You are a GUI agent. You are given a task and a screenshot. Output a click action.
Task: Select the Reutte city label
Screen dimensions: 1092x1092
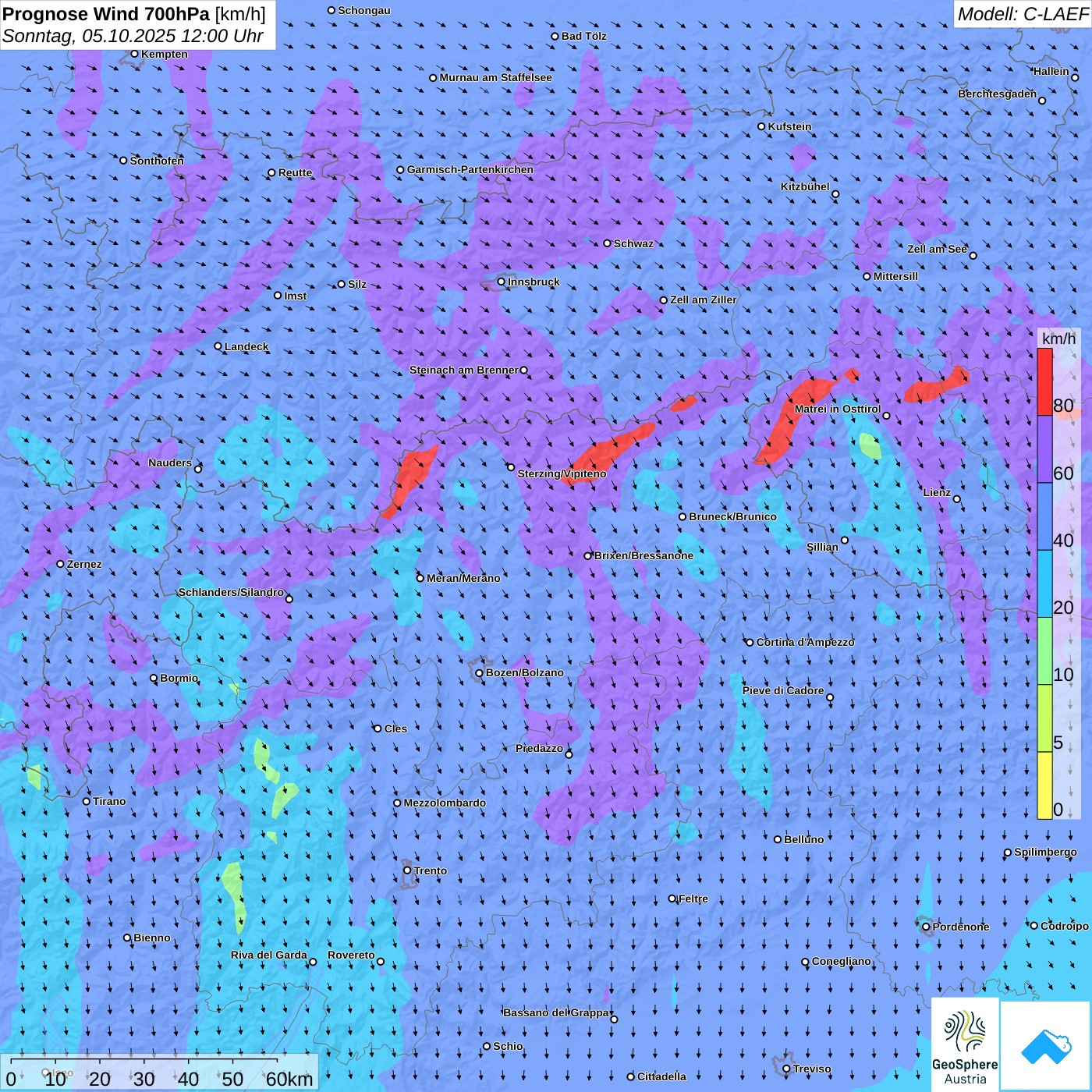click(295, 172)
